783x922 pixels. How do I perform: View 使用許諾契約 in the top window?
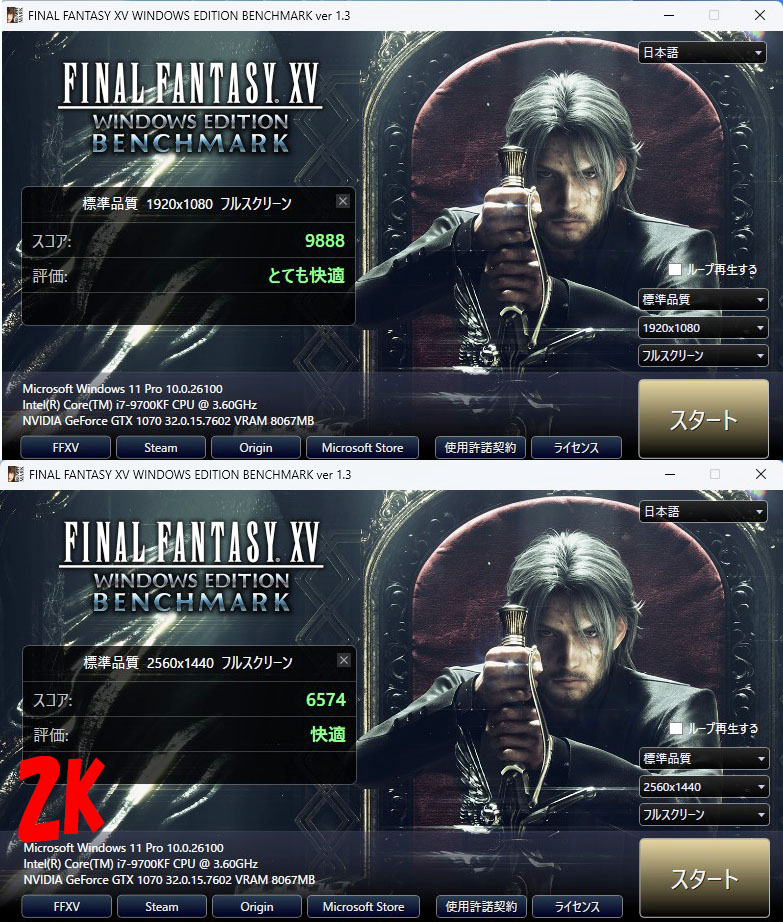click(x=480, y=447)
